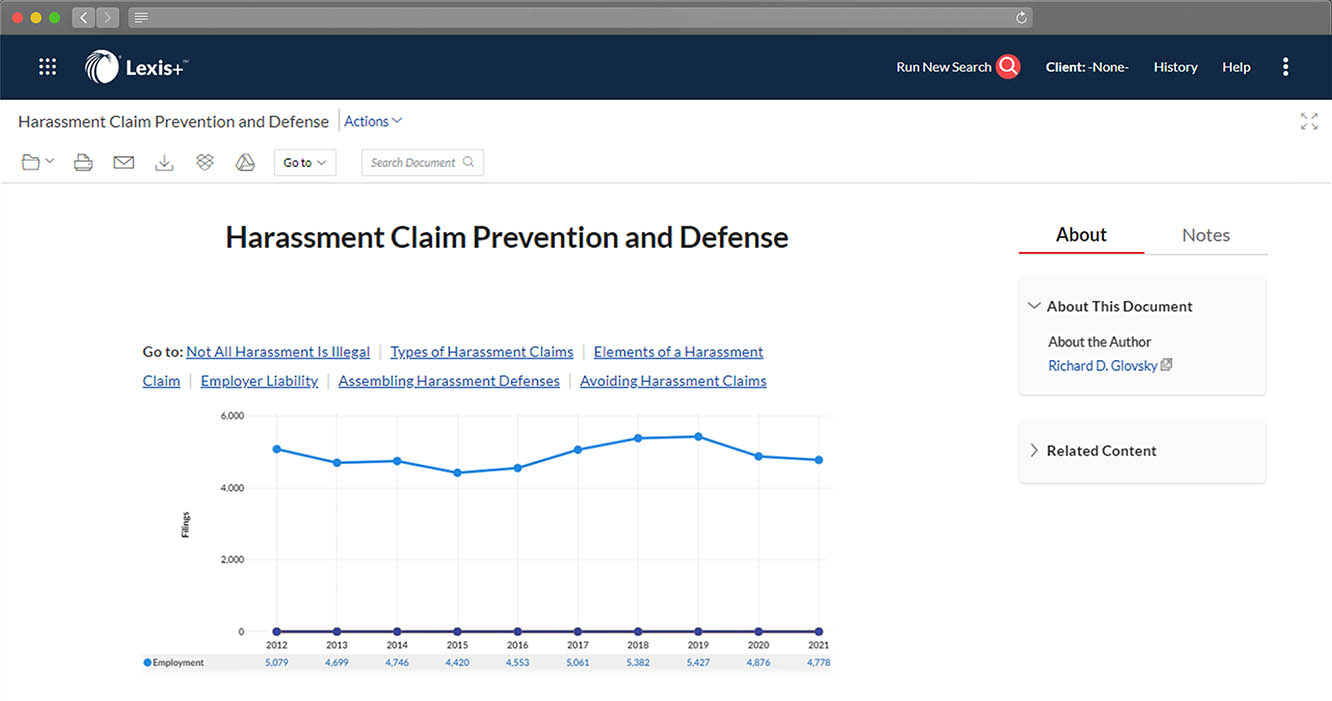This screenshot has height=701, width=1332.
Task: Toggle full screen expand icon
Action: tap(1308, 122)
